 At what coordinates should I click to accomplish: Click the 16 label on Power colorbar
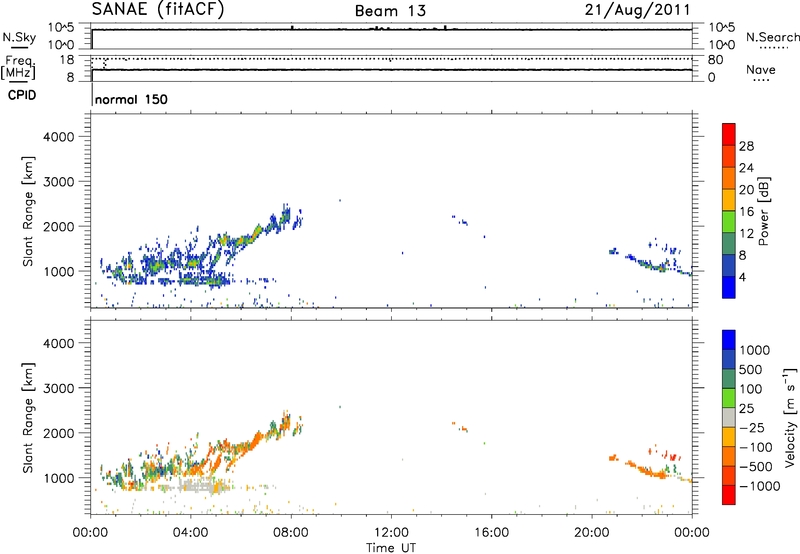[x=746, y=212]
